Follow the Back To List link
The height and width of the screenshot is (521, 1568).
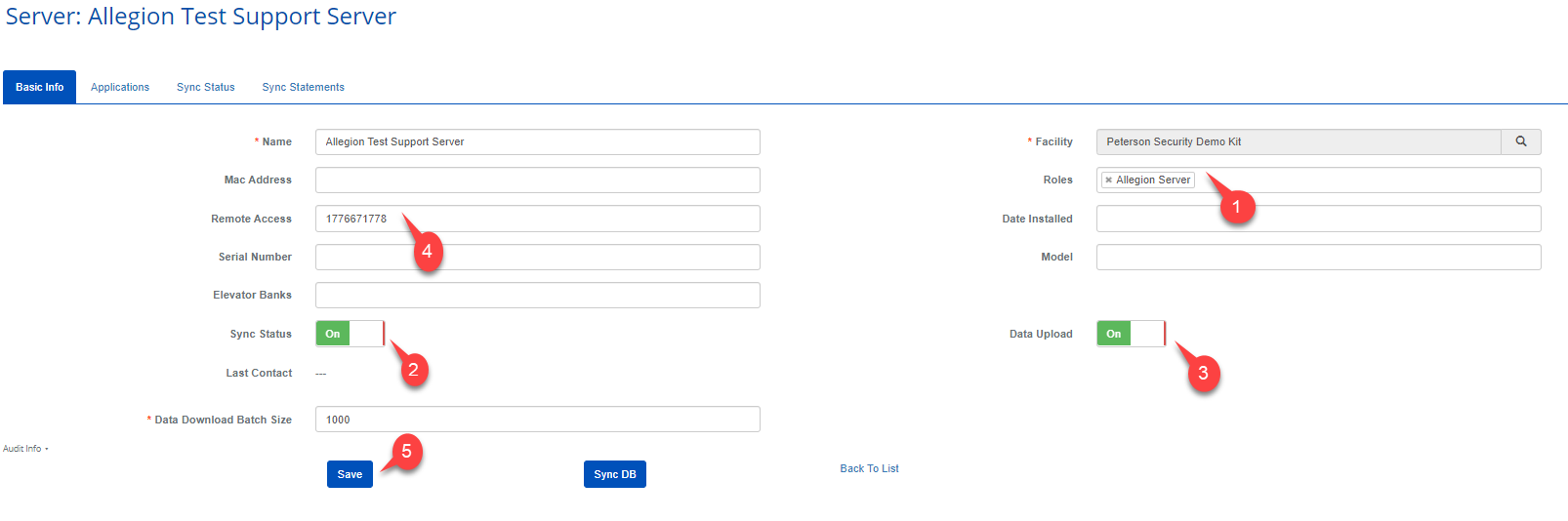point(869,468)
